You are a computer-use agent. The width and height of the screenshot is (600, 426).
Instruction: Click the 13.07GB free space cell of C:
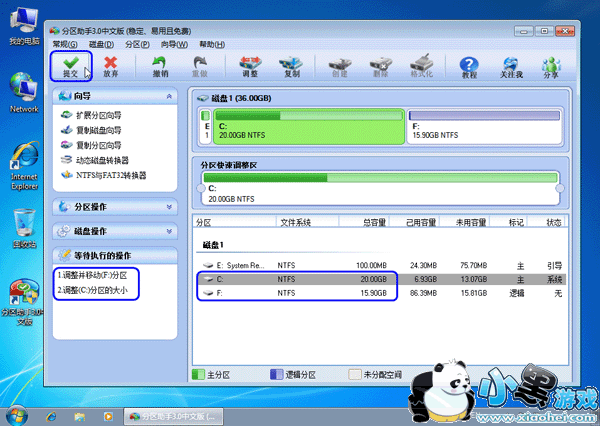473,279
